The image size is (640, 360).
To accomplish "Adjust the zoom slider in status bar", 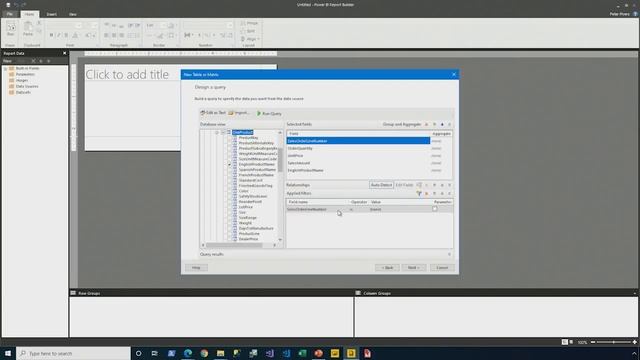I will (613, 342).
